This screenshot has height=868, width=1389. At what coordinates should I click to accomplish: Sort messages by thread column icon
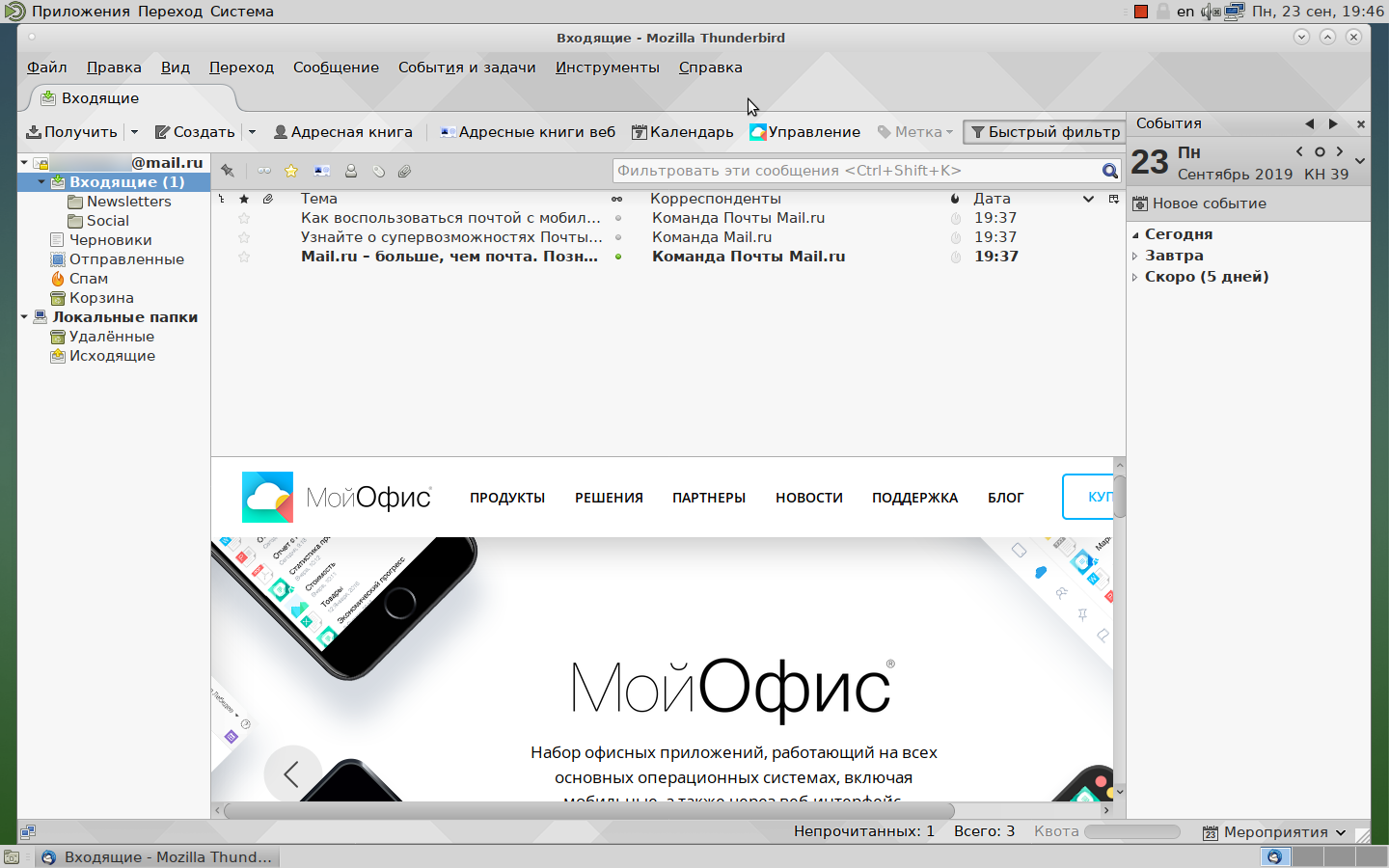tap(222, 199)
